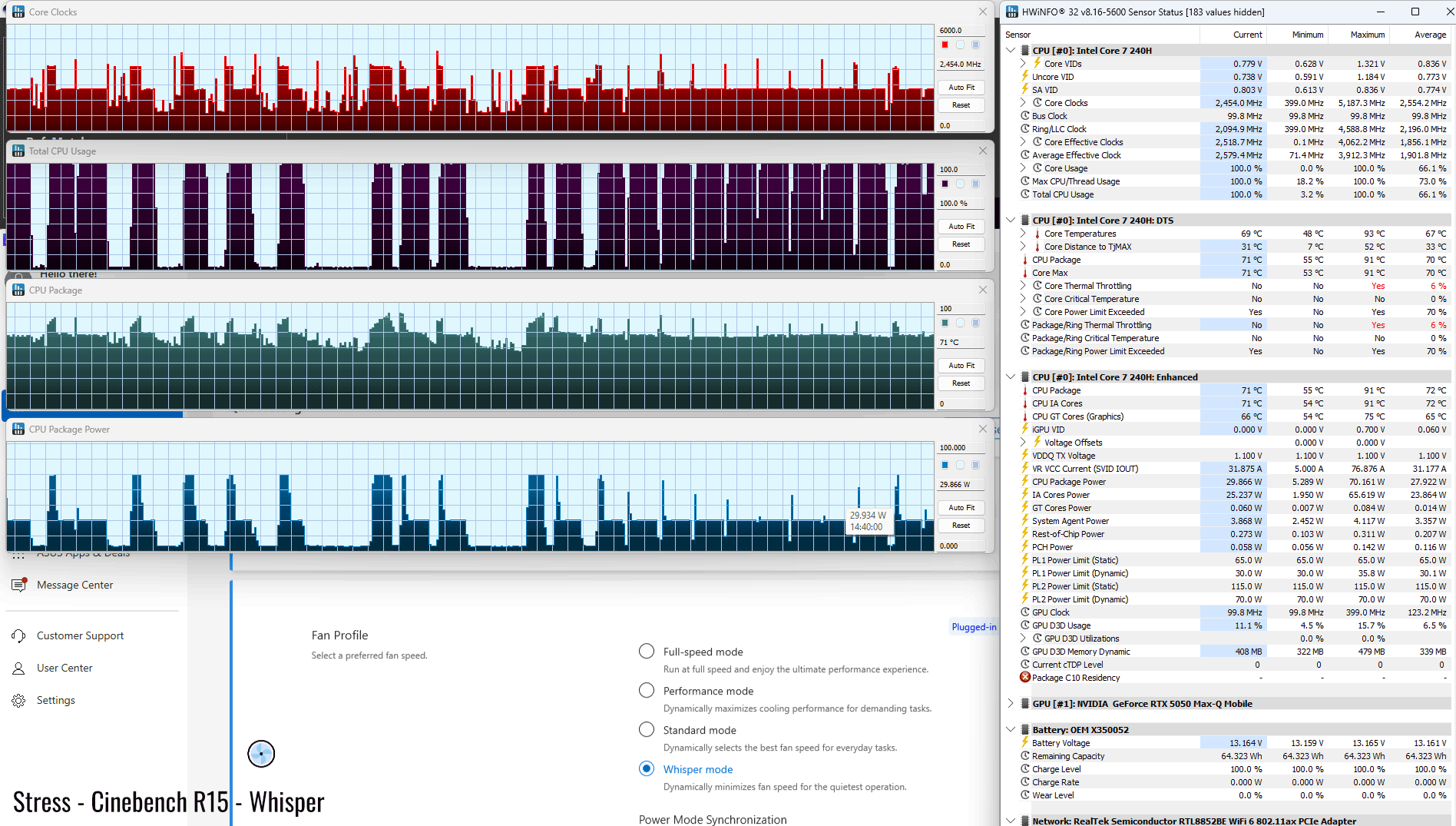
Task: Expand the NVIDIA GeForce RTX 5050 group
Action: tap(1011, 704)
